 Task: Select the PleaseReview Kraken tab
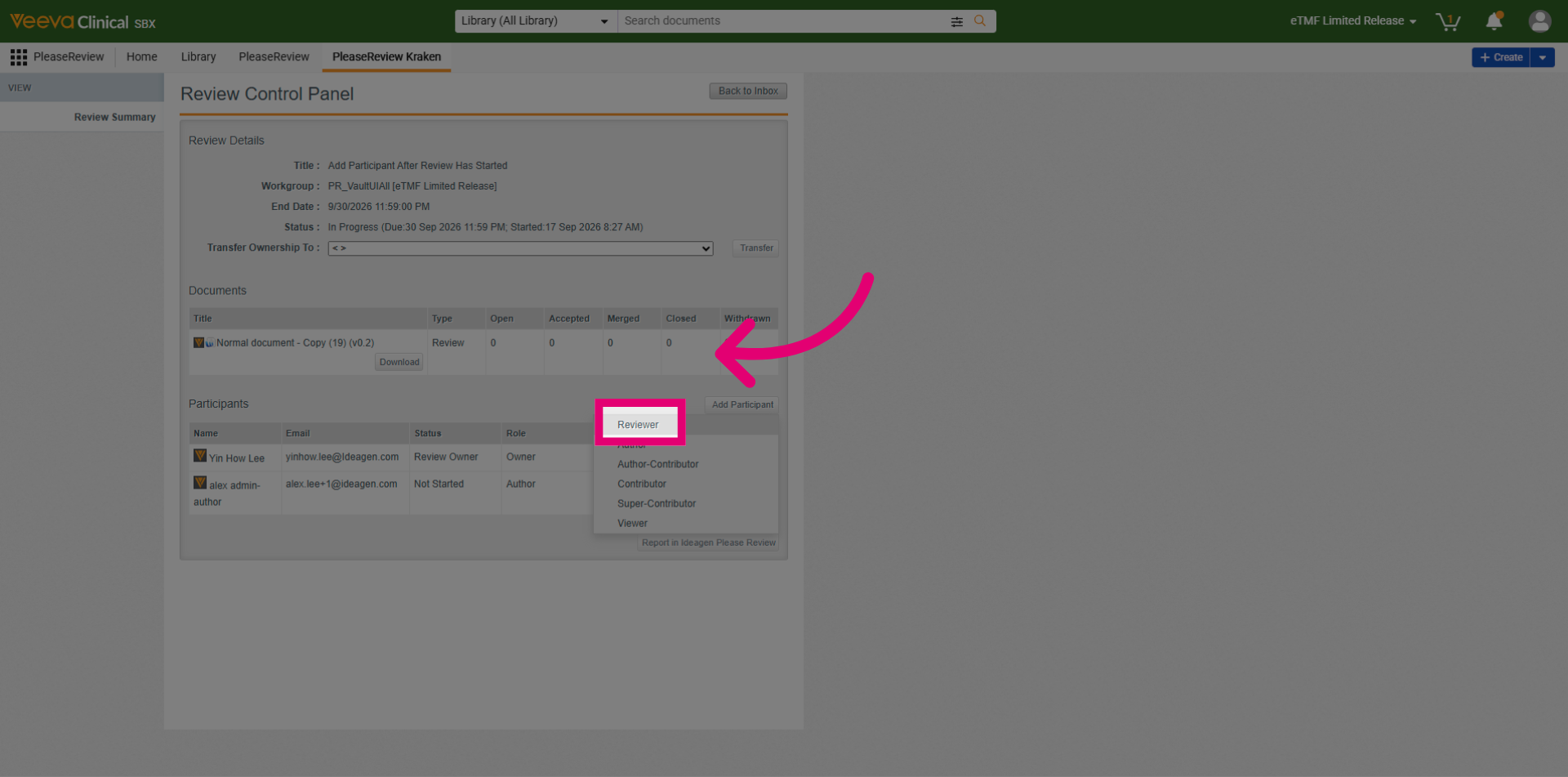(386, 57)
